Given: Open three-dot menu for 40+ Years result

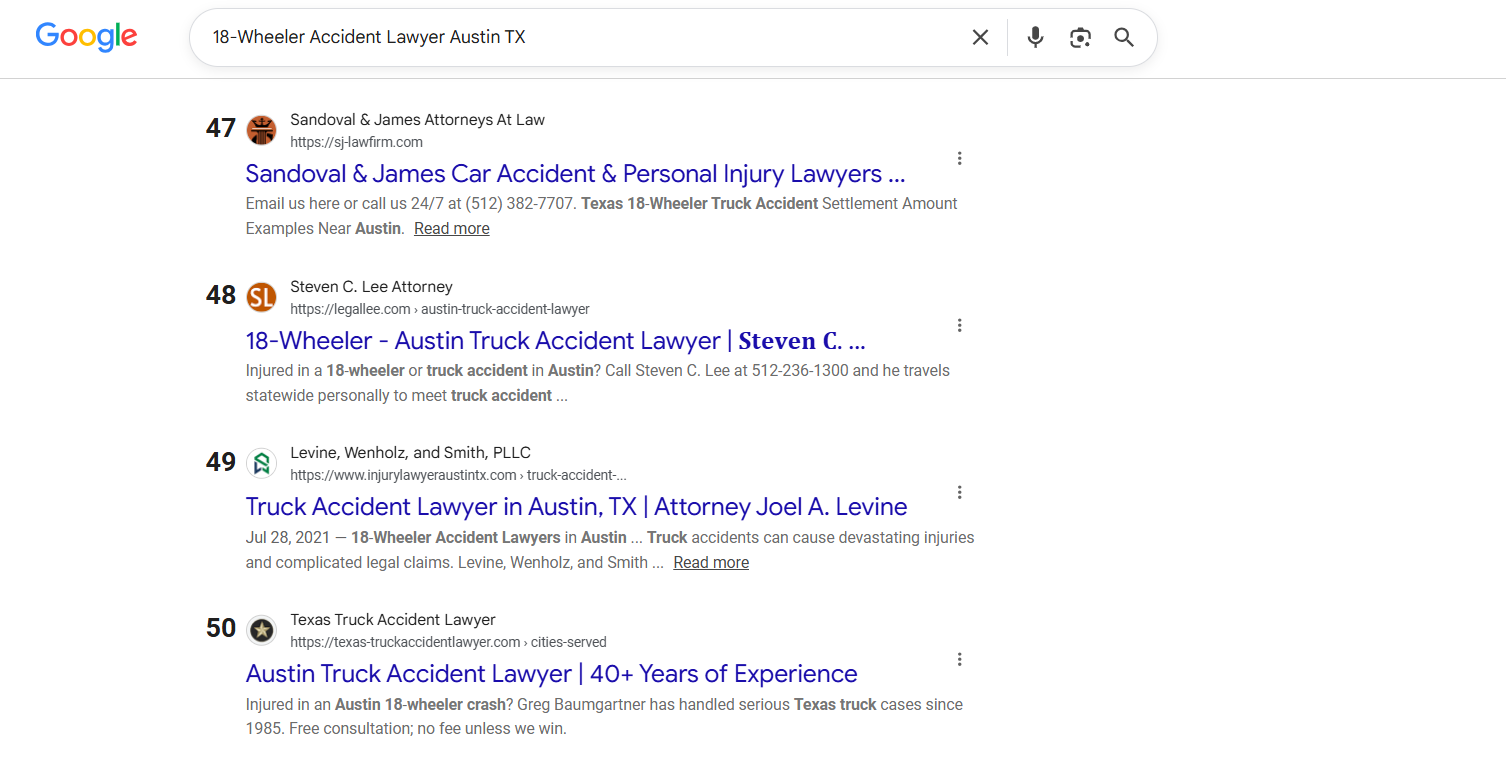Looking at the screenshot, I should 959,659.
